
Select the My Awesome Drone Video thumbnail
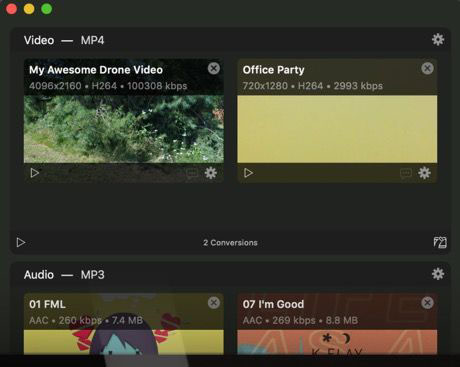(x=124, y=129)
